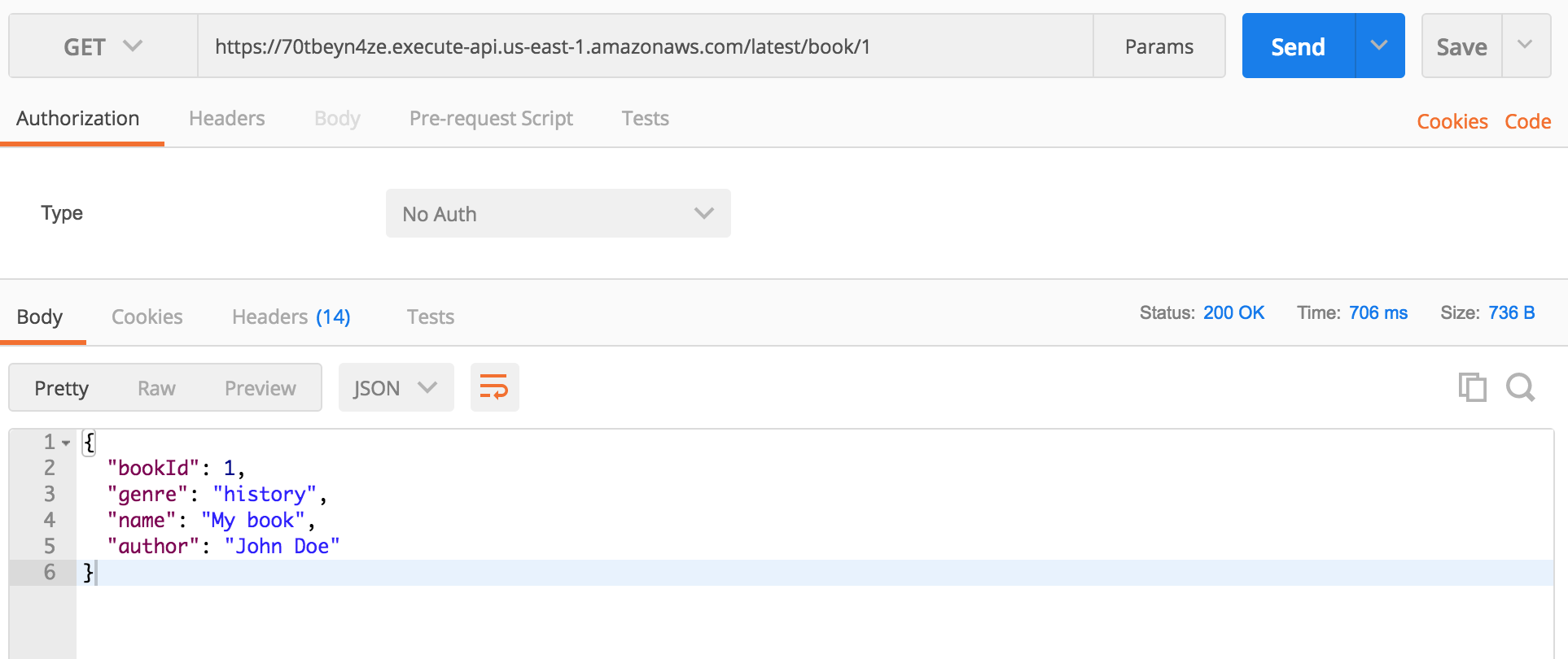Open the Code link

point(1527,121)
